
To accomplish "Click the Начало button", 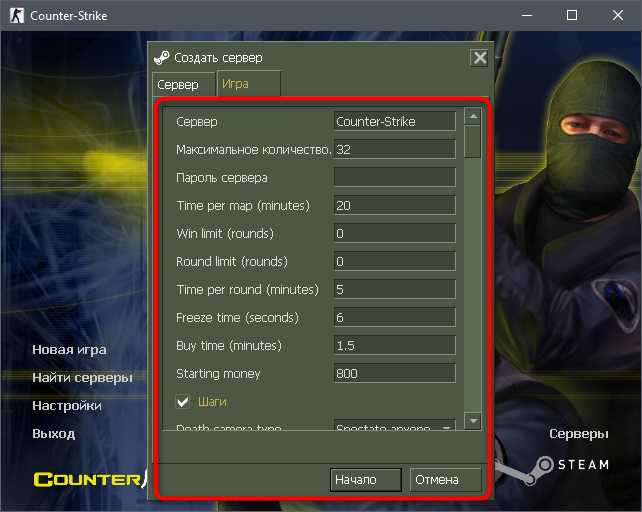I will point(366,480).
